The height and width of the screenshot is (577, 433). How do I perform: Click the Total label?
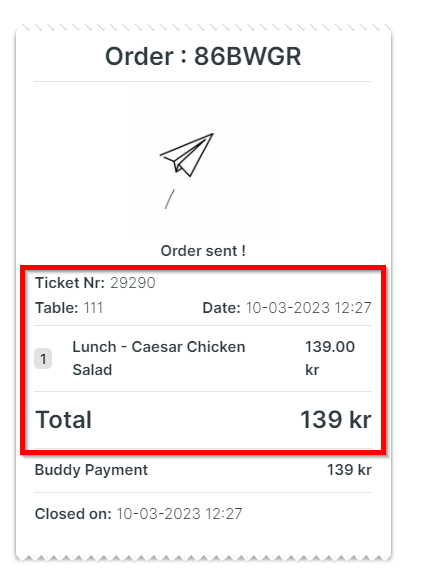click(x=64, y=420)
